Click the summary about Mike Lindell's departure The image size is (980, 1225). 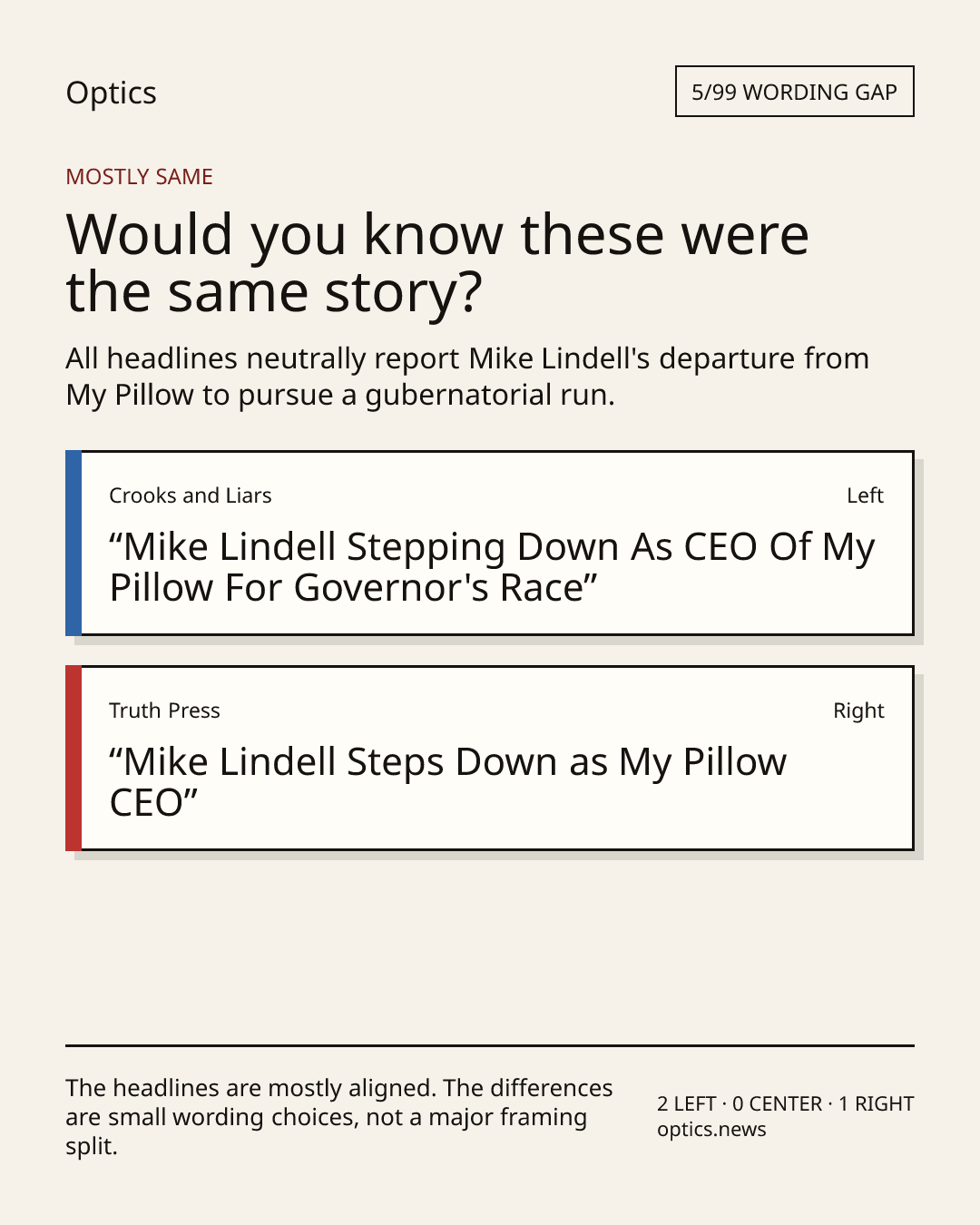[467, 377]
